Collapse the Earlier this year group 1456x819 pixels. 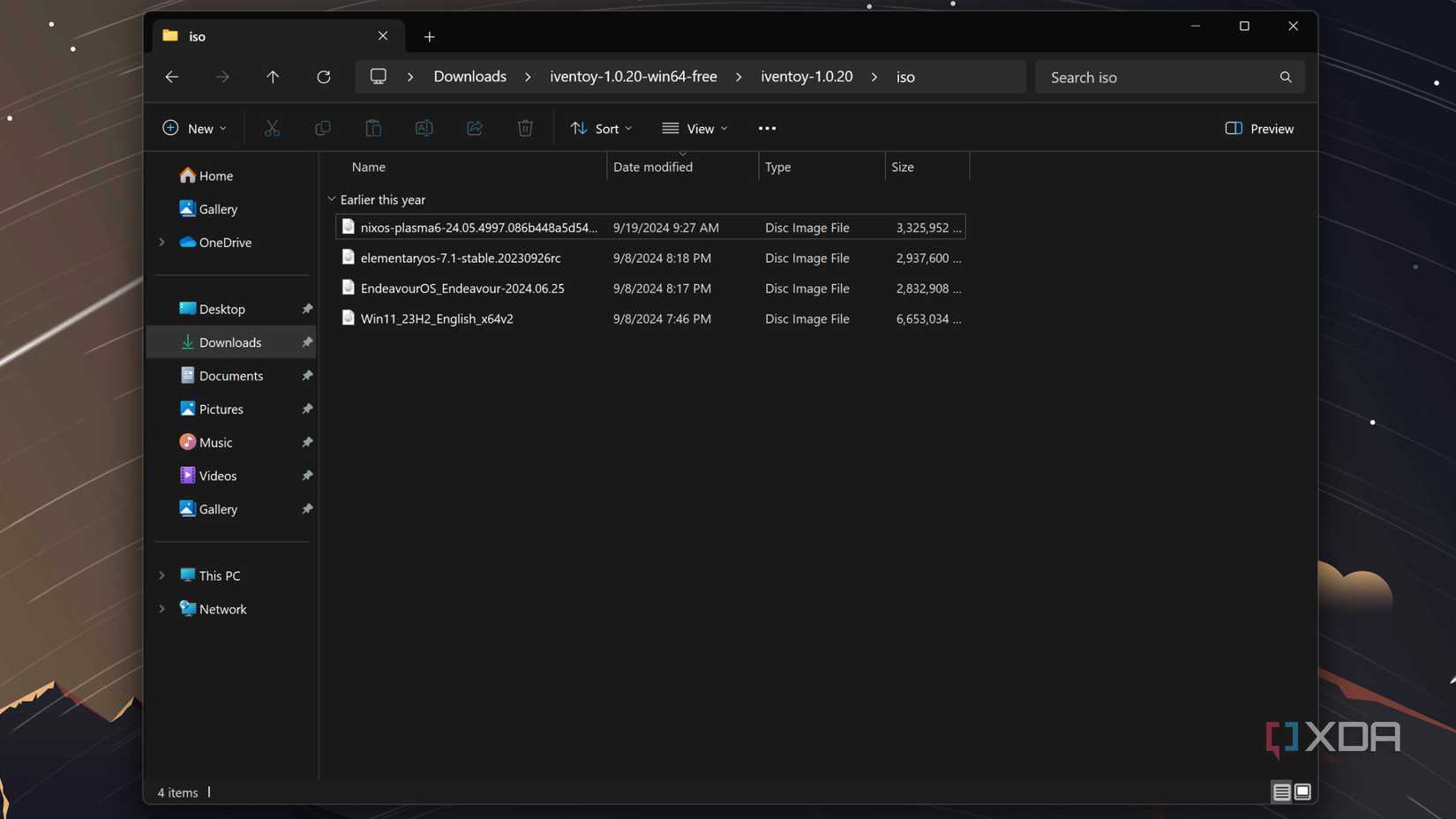coord(332,199)
